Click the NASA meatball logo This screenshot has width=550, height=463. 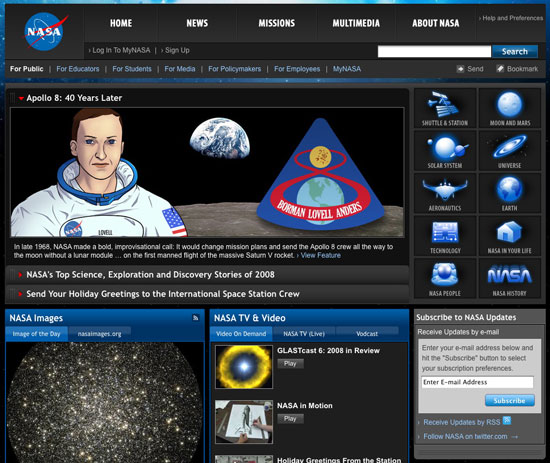tap(45, 32)
